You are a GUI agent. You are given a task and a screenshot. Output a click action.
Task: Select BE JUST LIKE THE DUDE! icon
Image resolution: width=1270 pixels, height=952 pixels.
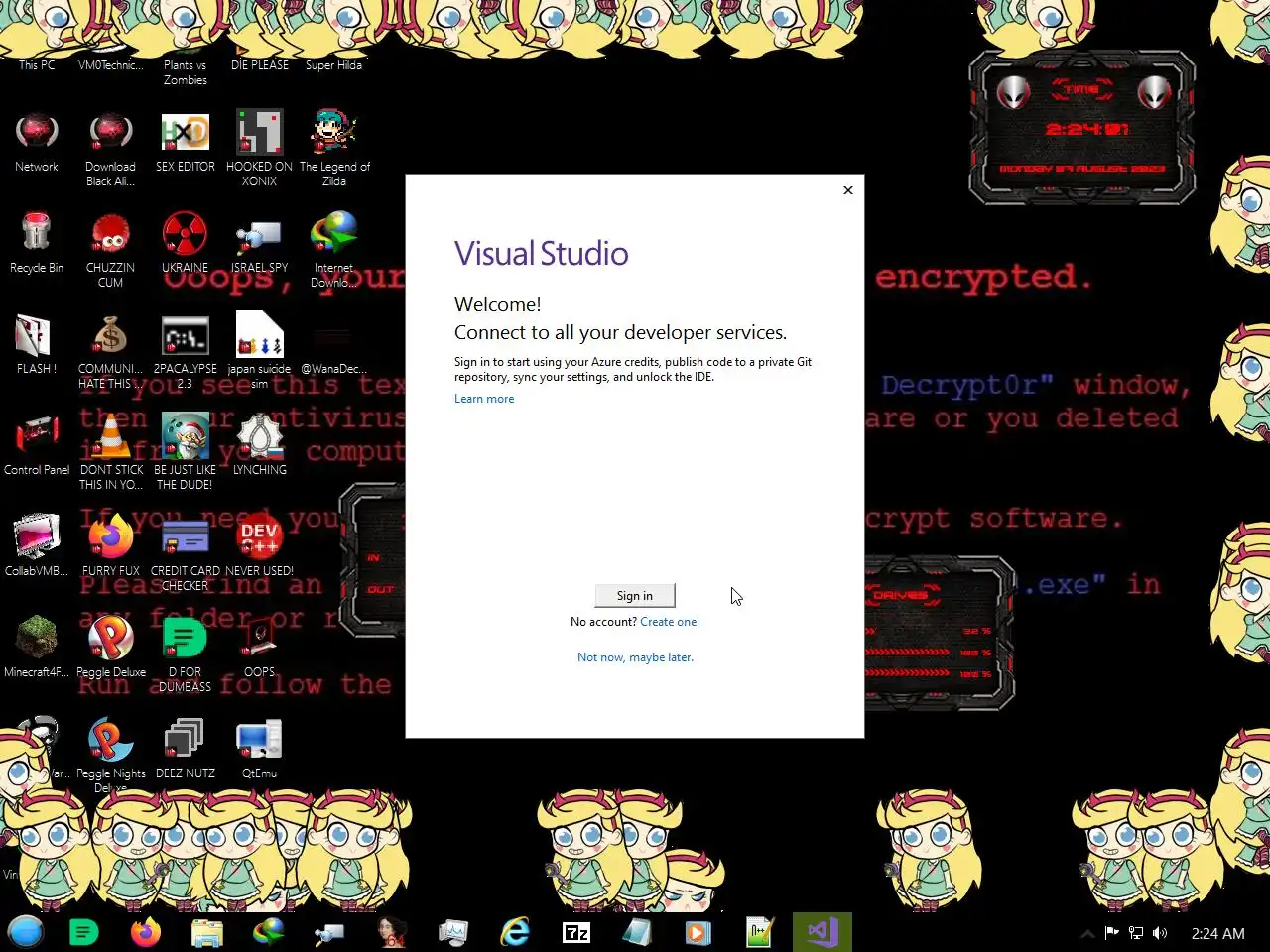(x=186, y=452)
